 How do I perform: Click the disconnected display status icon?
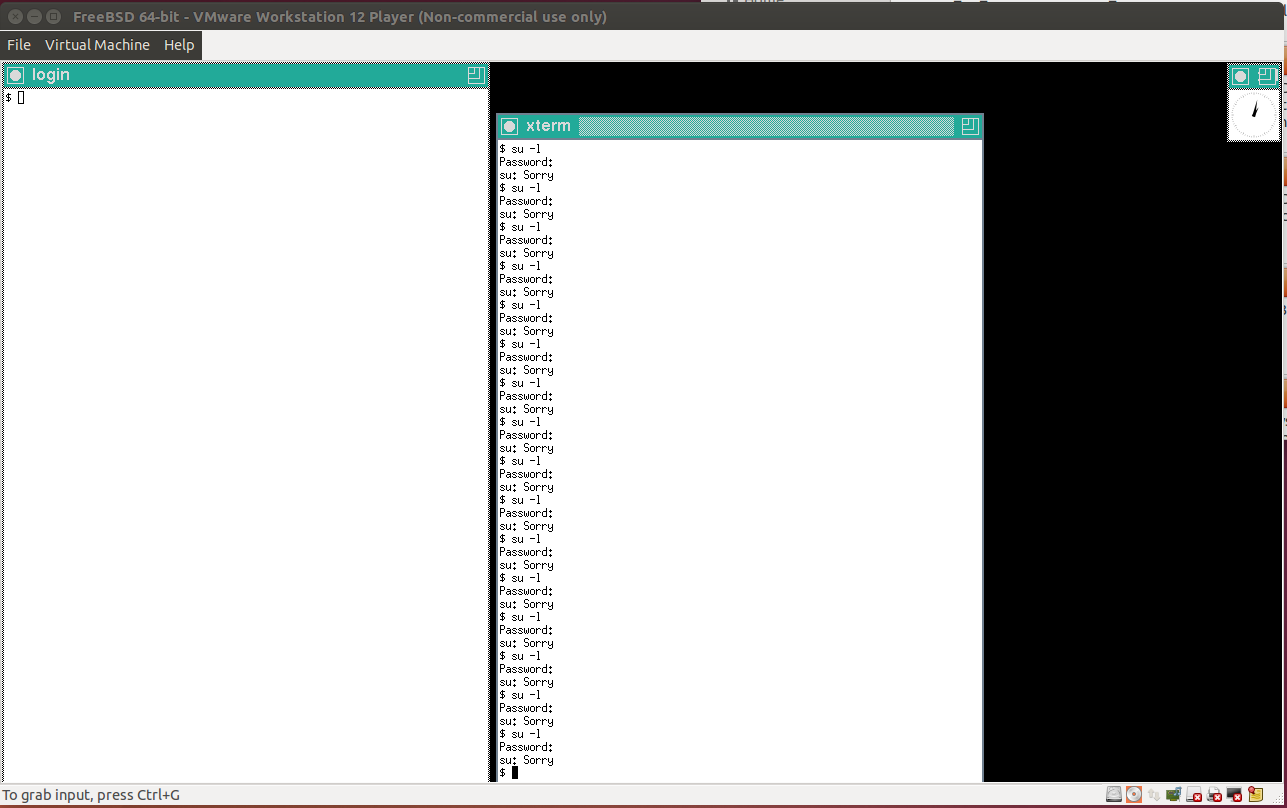[x=1235, y=795]
